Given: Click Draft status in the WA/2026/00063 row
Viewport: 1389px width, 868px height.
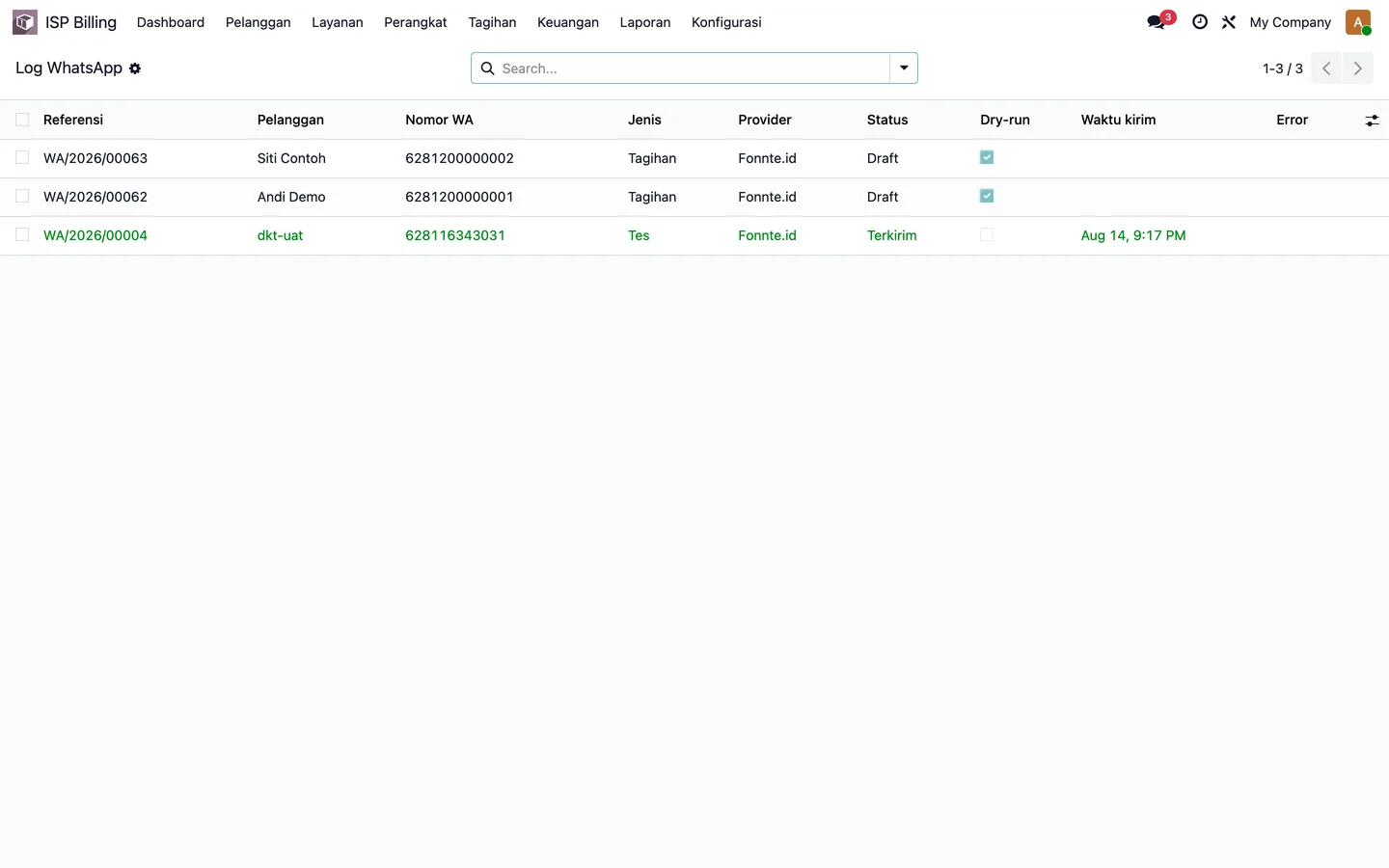Looking at the screenshot, I should point(883,158).
